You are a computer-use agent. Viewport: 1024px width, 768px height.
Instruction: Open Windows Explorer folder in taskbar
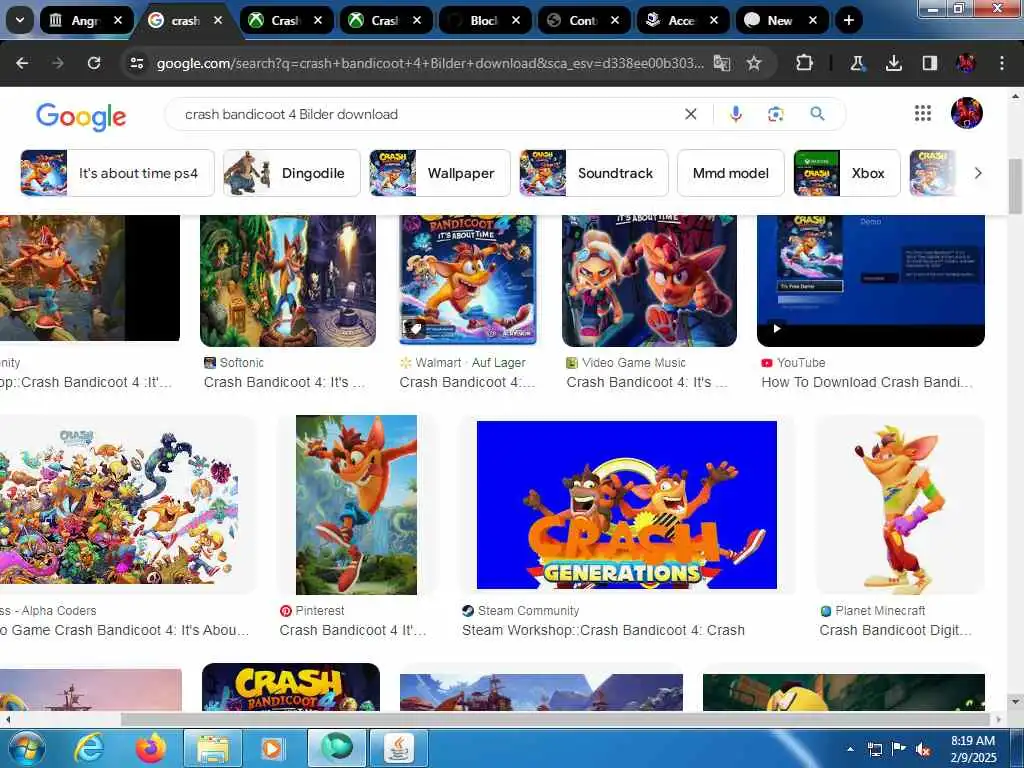pos(213,748)
